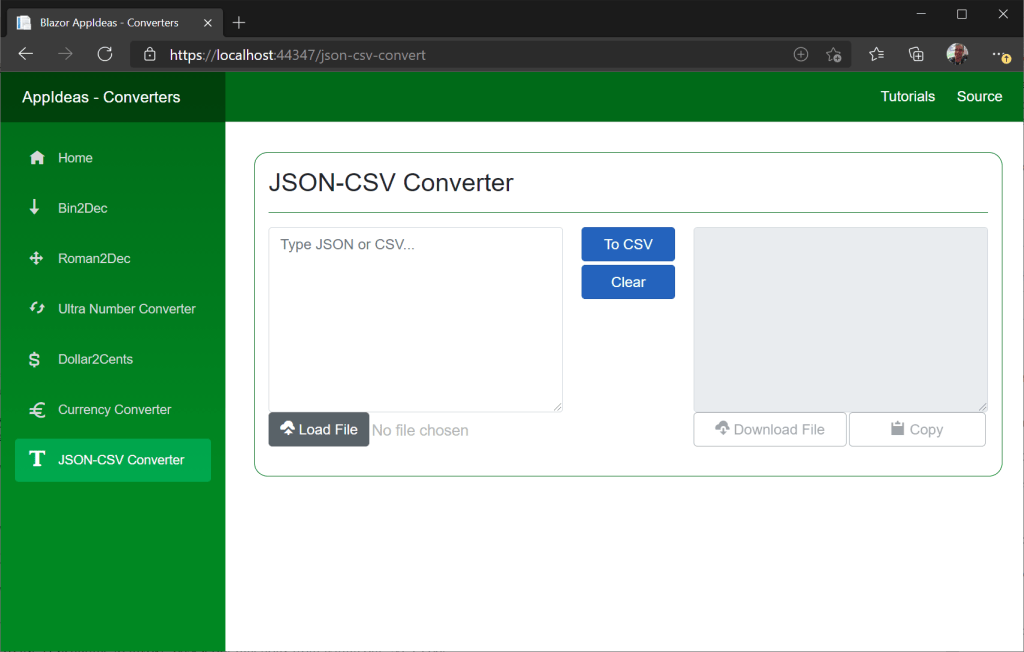Copy the converted output
1024x652 pixels.
(x=917, y=430)
